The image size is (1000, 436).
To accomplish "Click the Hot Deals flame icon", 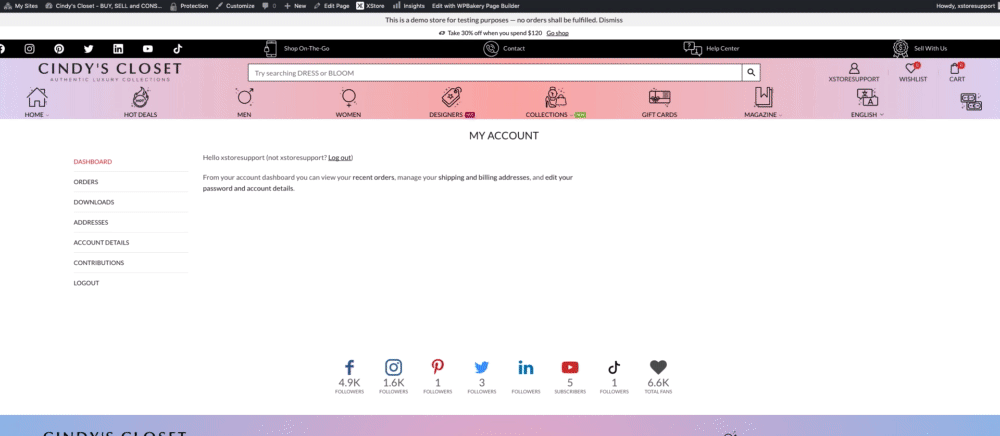I will 140,98.
